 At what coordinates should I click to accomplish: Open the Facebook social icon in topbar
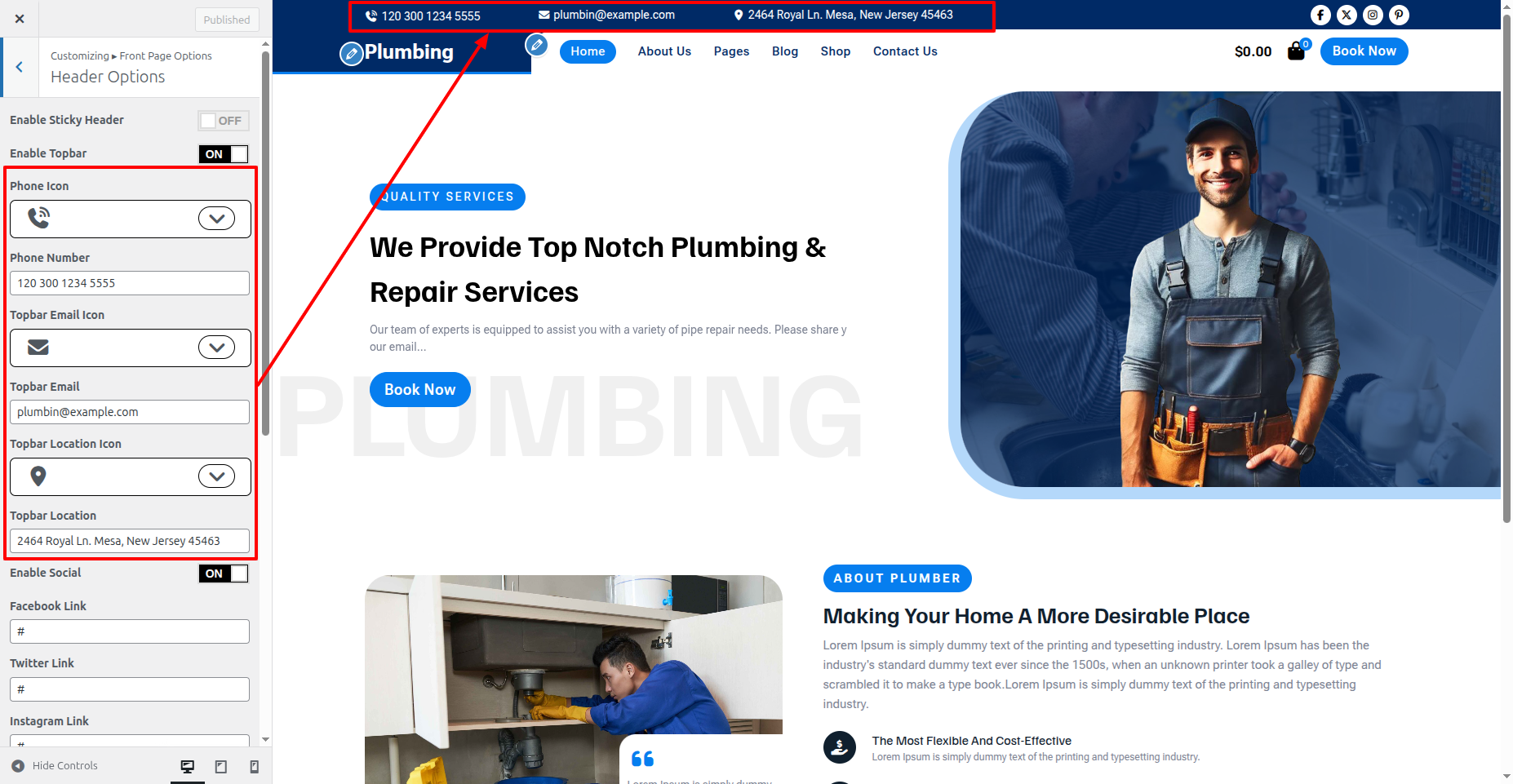pyautogui.click(x=1320, y=15)
